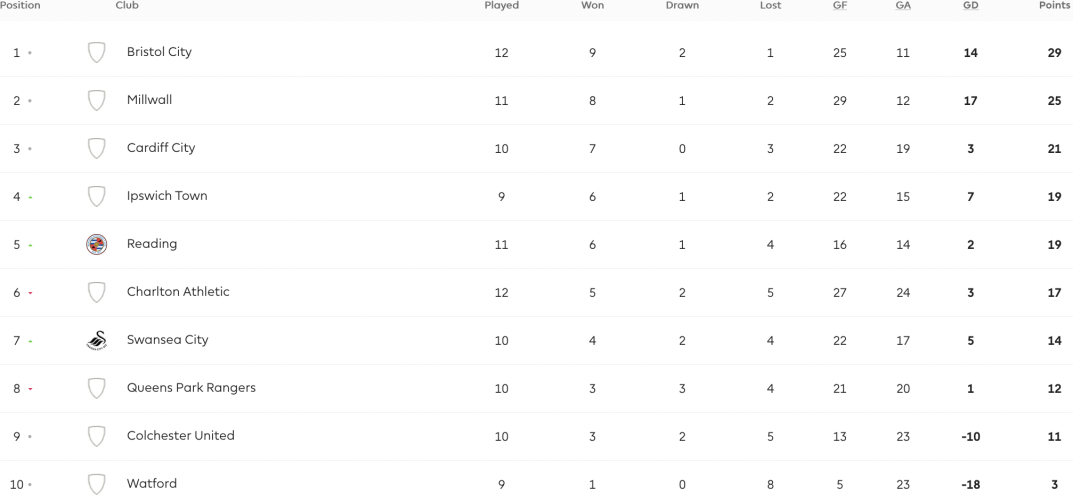Click the GA abbreviation header

click(903, 5)
